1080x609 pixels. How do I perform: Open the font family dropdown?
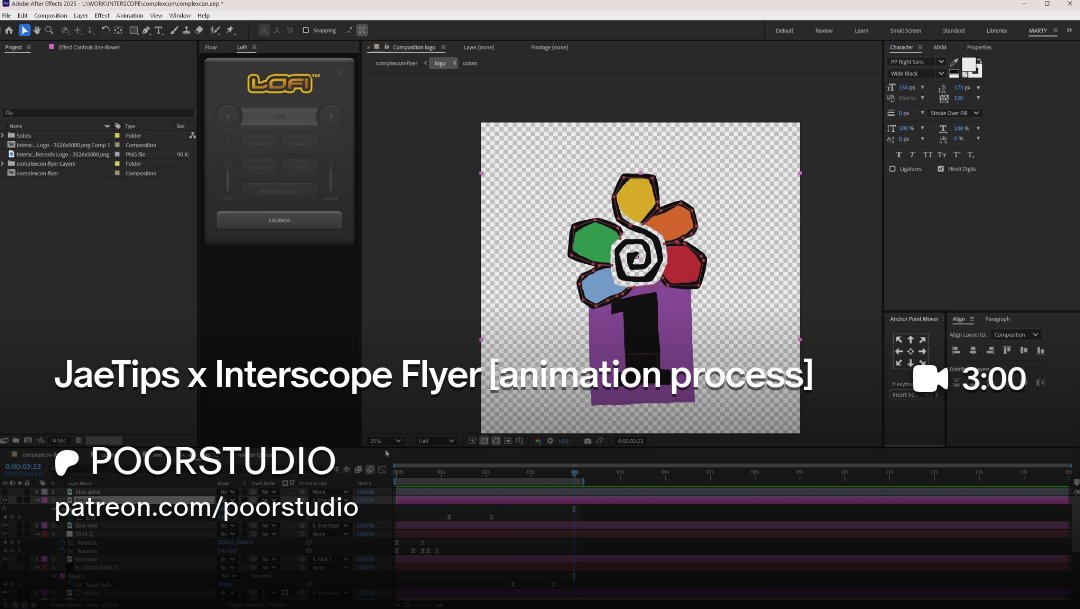[x=917, y=62]
